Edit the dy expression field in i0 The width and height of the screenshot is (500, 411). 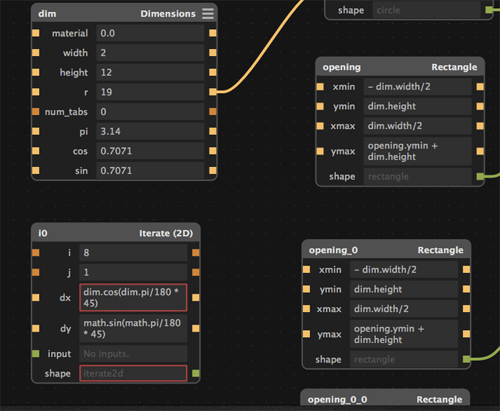[133, 328]
